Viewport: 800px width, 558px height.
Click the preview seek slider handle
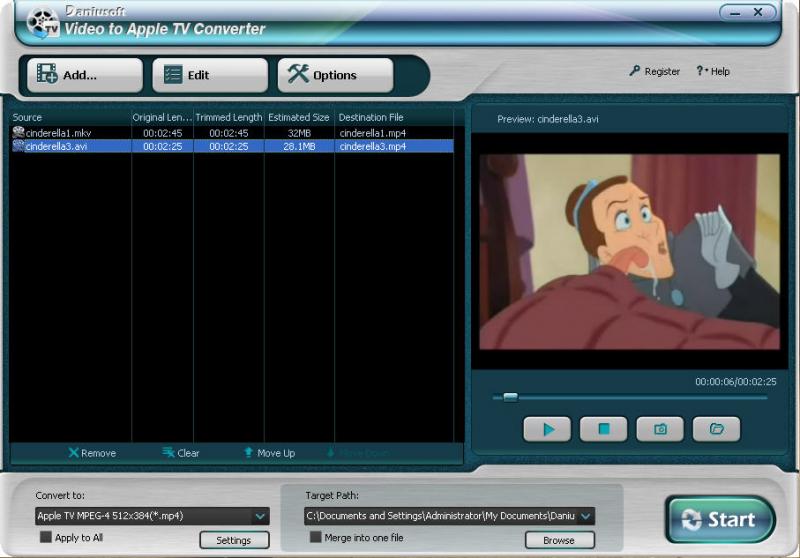510,397
